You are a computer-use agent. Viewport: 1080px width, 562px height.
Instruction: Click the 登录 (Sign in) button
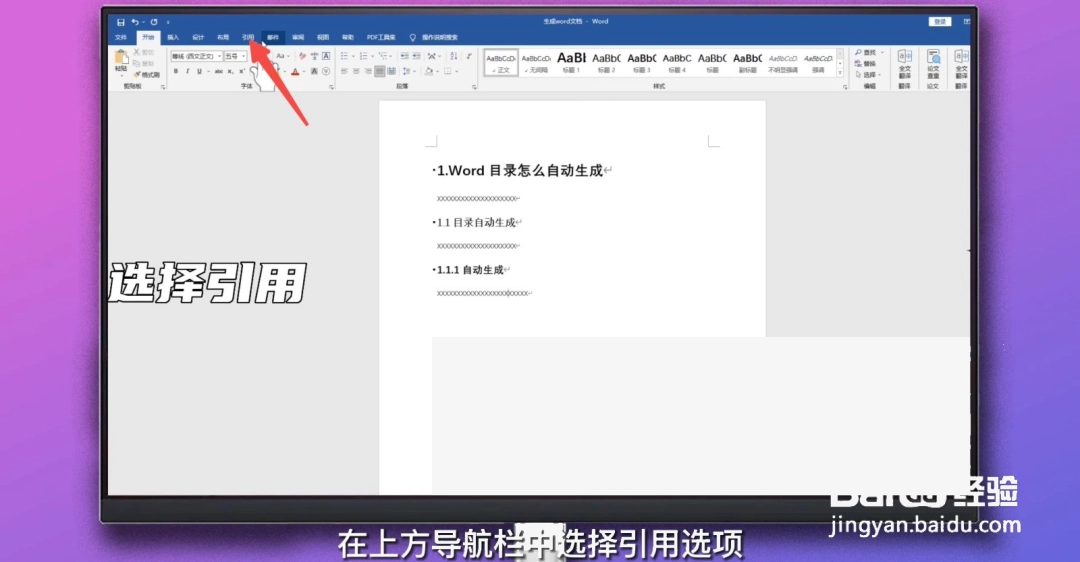point(940,22)
